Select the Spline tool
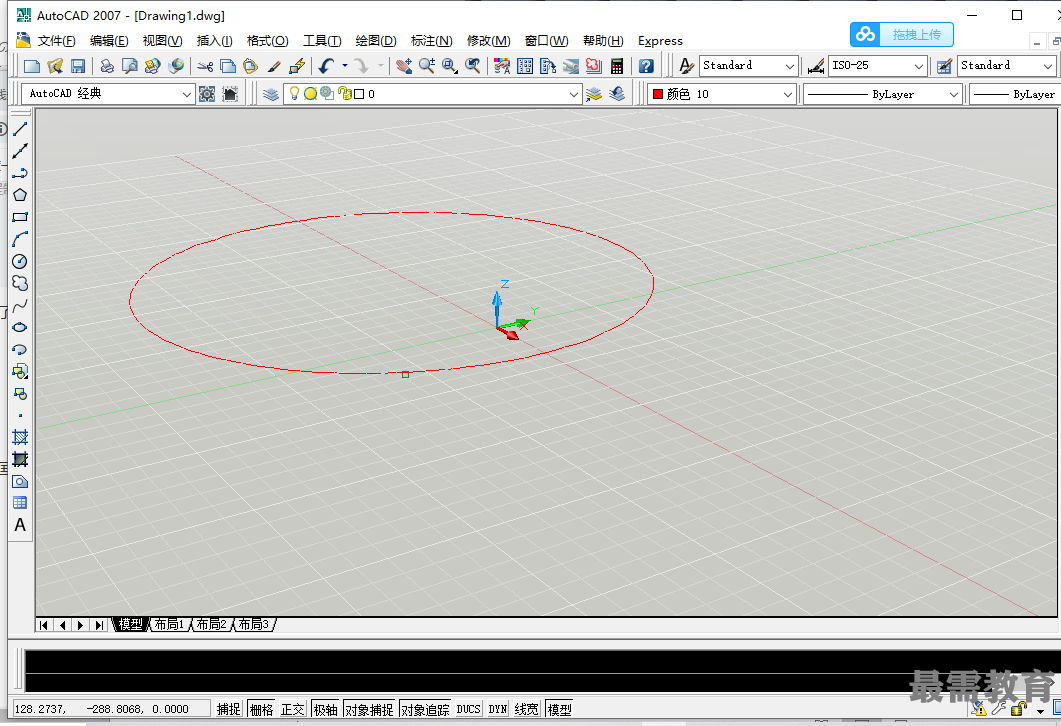 coord(20,306)
